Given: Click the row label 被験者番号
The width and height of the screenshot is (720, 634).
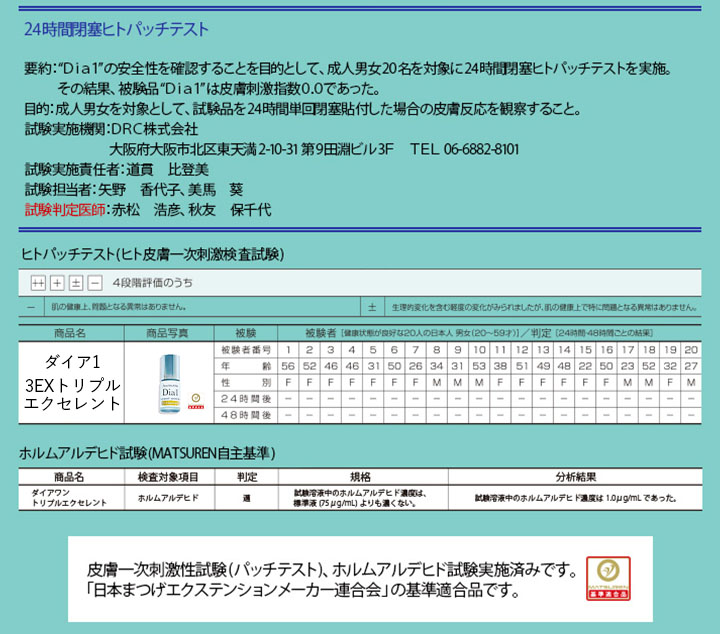Looking at the screenshot, I should 246,350.
